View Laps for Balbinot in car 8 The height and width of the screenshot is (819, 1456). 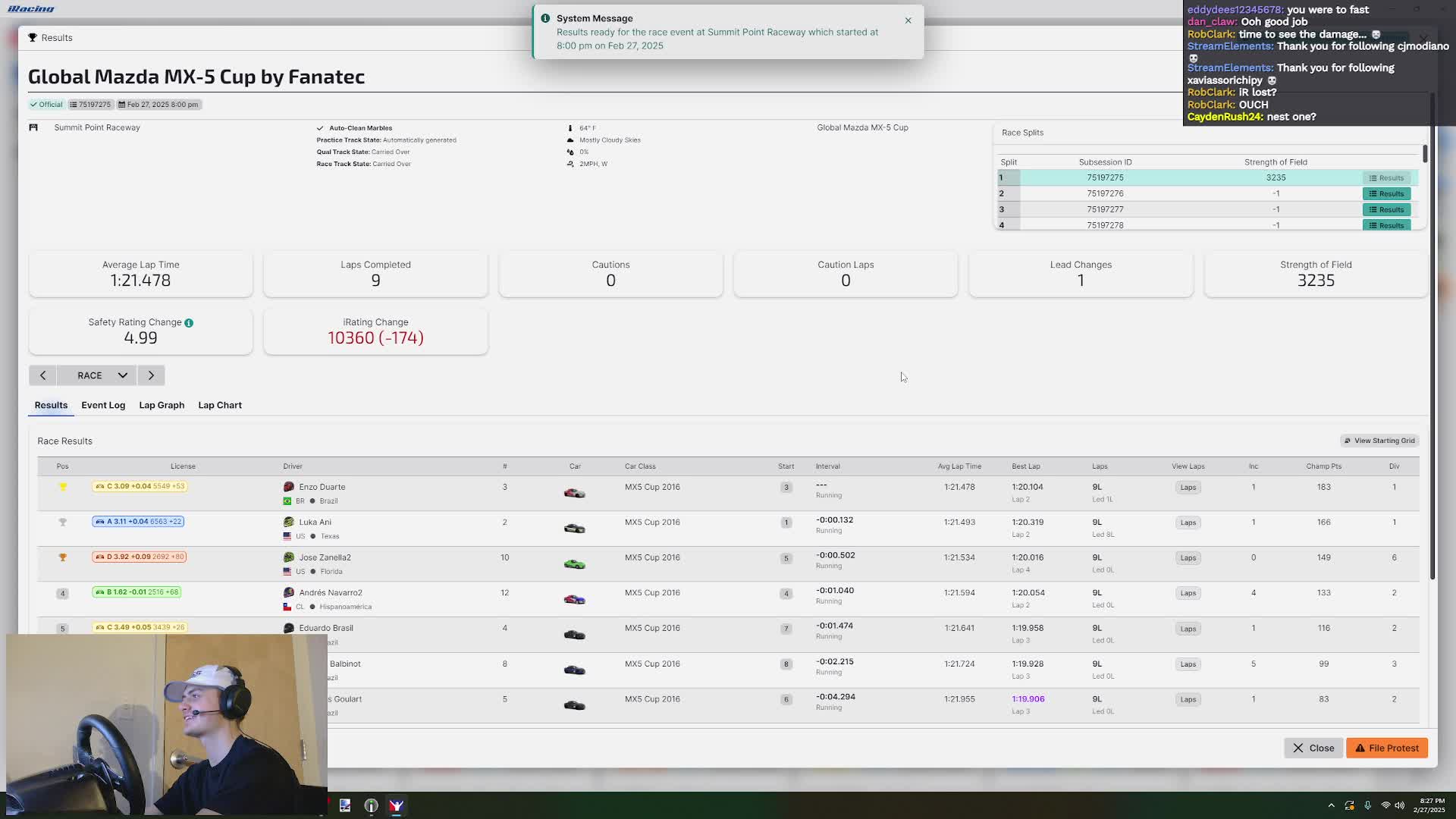(1188, 664)
